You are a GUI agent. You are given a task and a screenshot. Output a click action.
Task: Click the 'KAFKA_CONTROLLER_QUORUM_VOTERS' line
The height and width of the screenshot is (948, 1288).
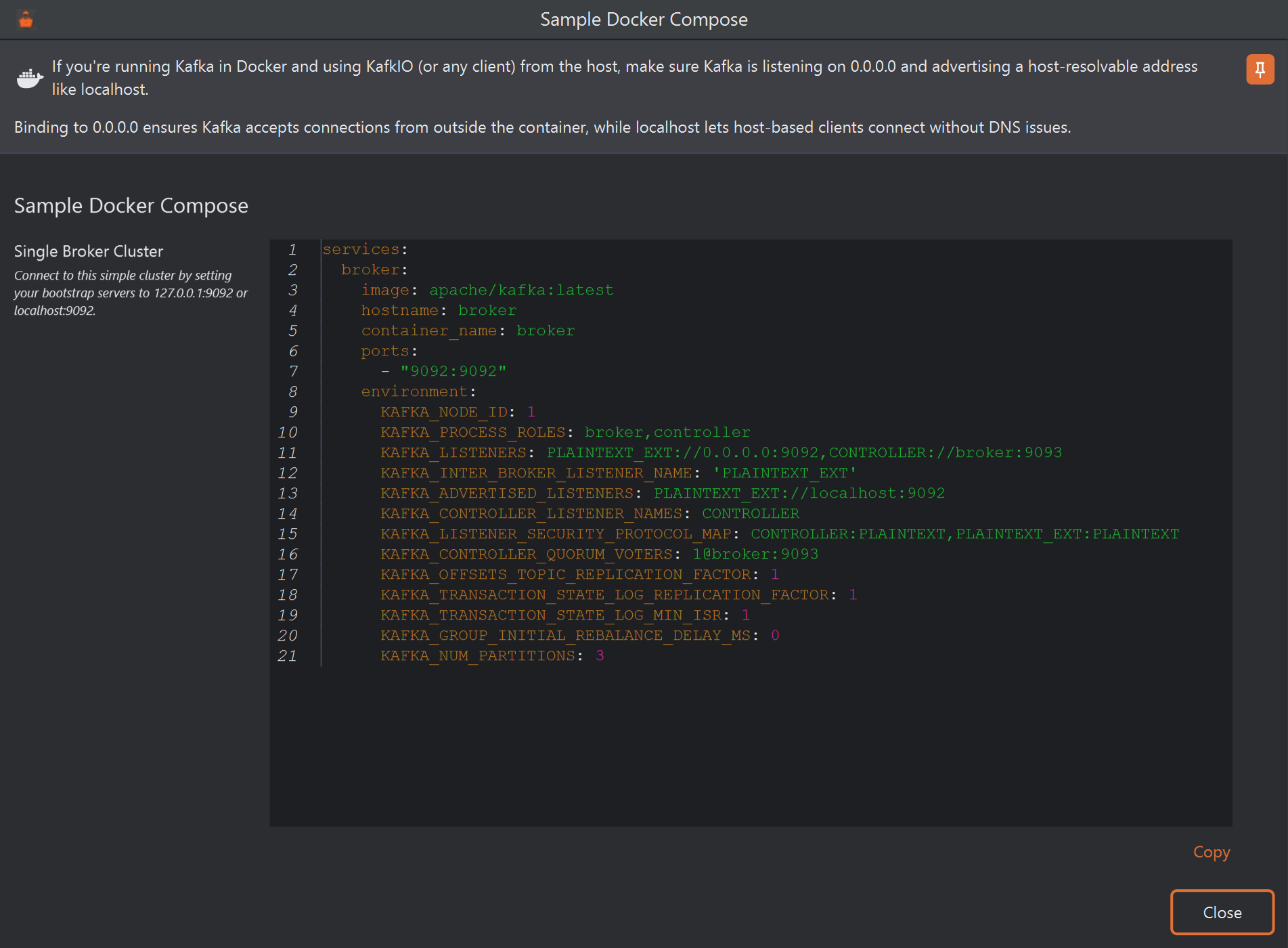click(x=599, y=554)
